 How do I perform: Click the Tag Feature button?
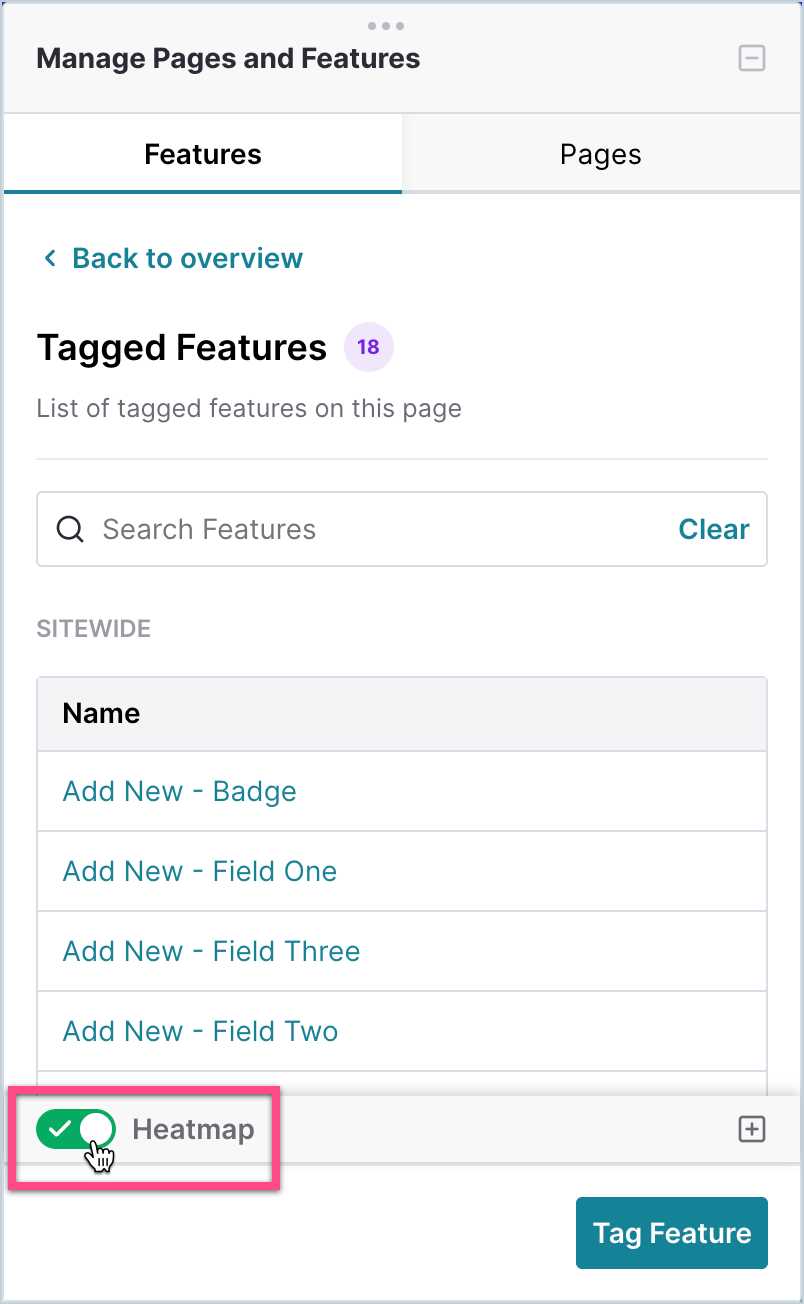pyautogui.click(x=671, y=1233)
